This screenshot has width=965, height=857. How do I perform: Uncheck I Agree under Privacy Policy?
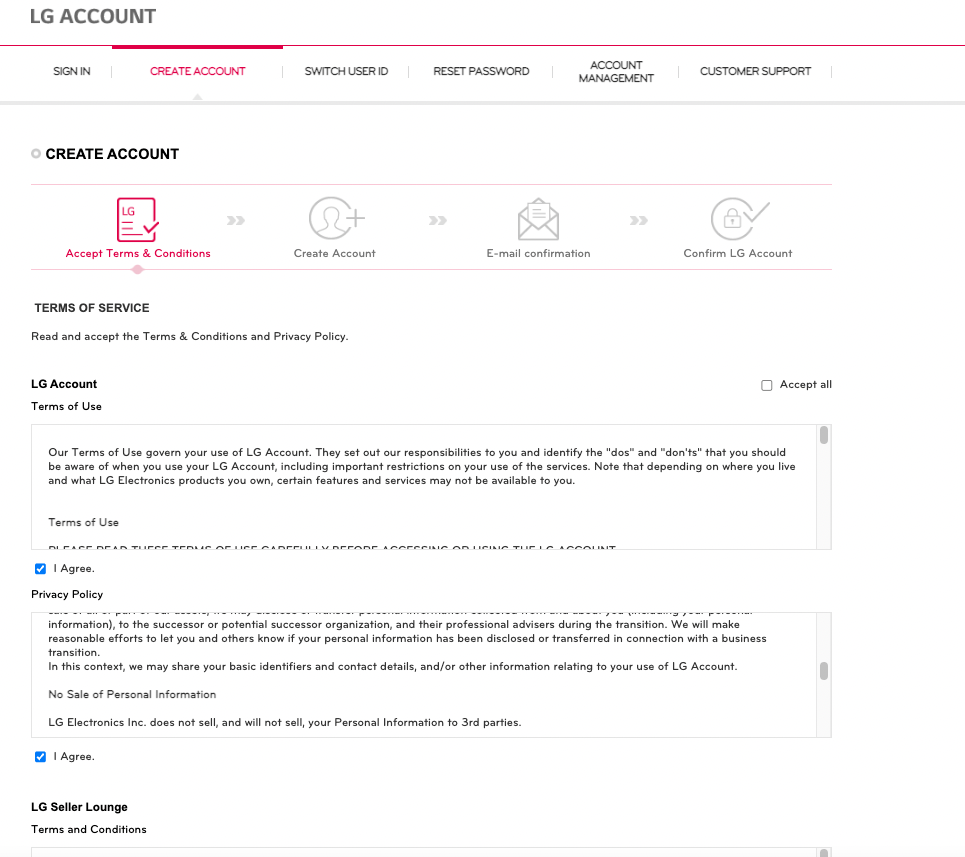click(x=41, y=757)
